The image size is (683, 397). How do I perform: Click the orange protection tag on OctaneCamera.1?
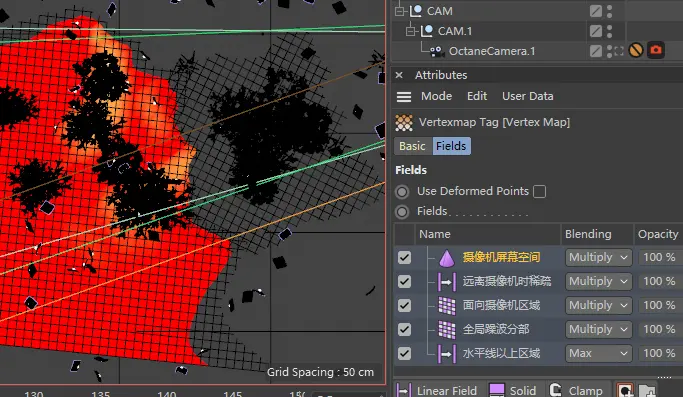(x=636, y=51)
